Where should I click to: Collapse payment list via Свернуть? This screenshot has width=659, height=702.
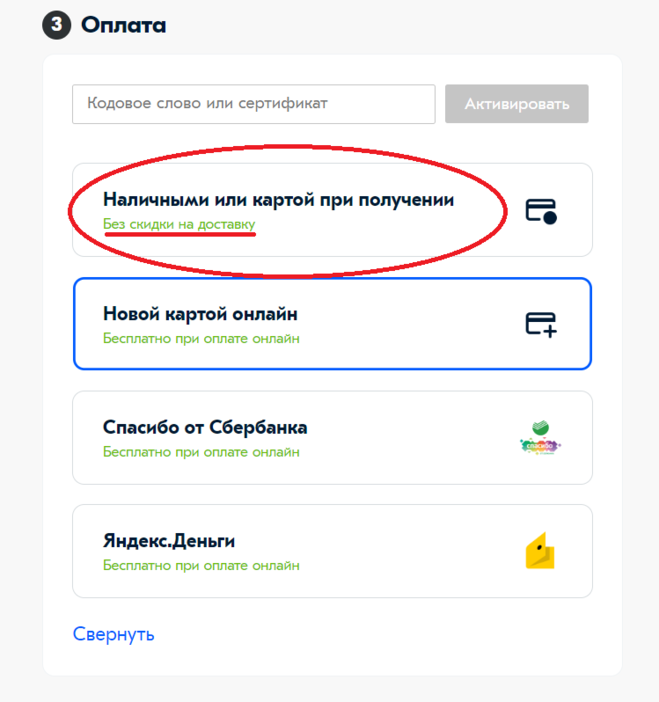(x=114, y=634)
